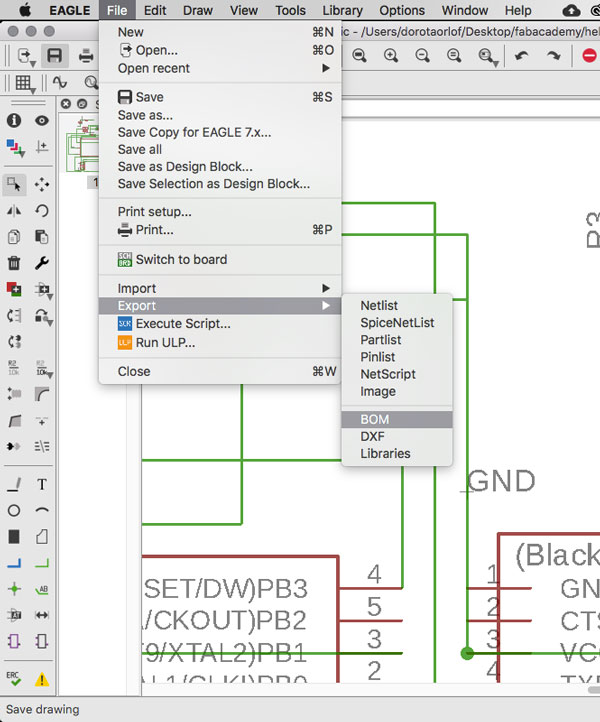Viewport: 600px width, 722px height.
Task: Click the Save disk toolbar icon
Action: coord(55,56)
